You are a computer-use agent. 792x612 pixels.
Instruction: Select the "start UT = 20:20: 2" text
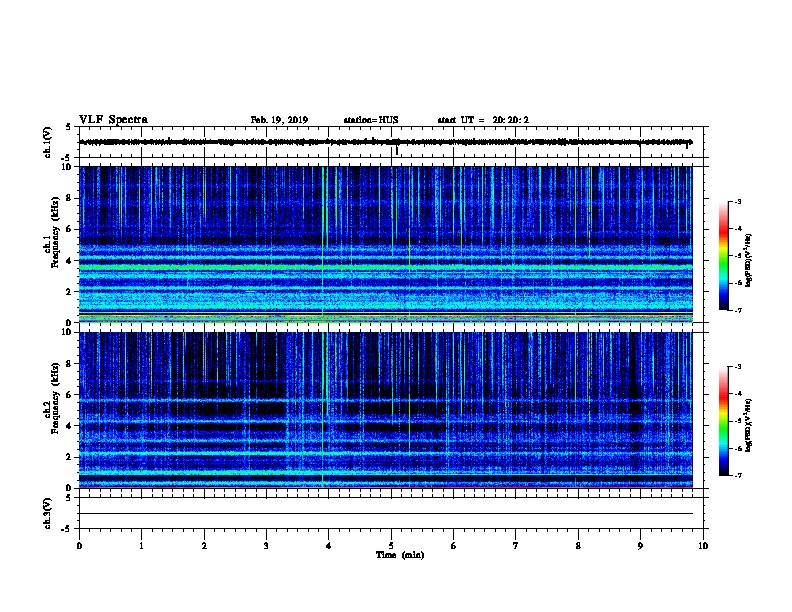click(x=483, y=120)
